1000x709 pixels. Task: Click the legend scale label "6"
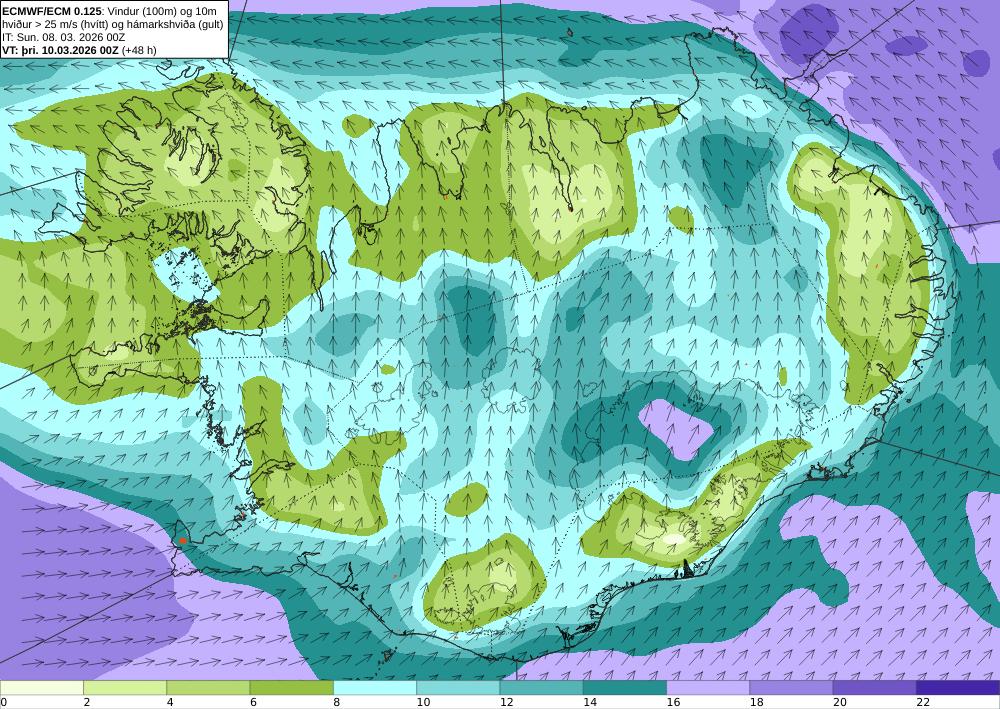(253, 703)
